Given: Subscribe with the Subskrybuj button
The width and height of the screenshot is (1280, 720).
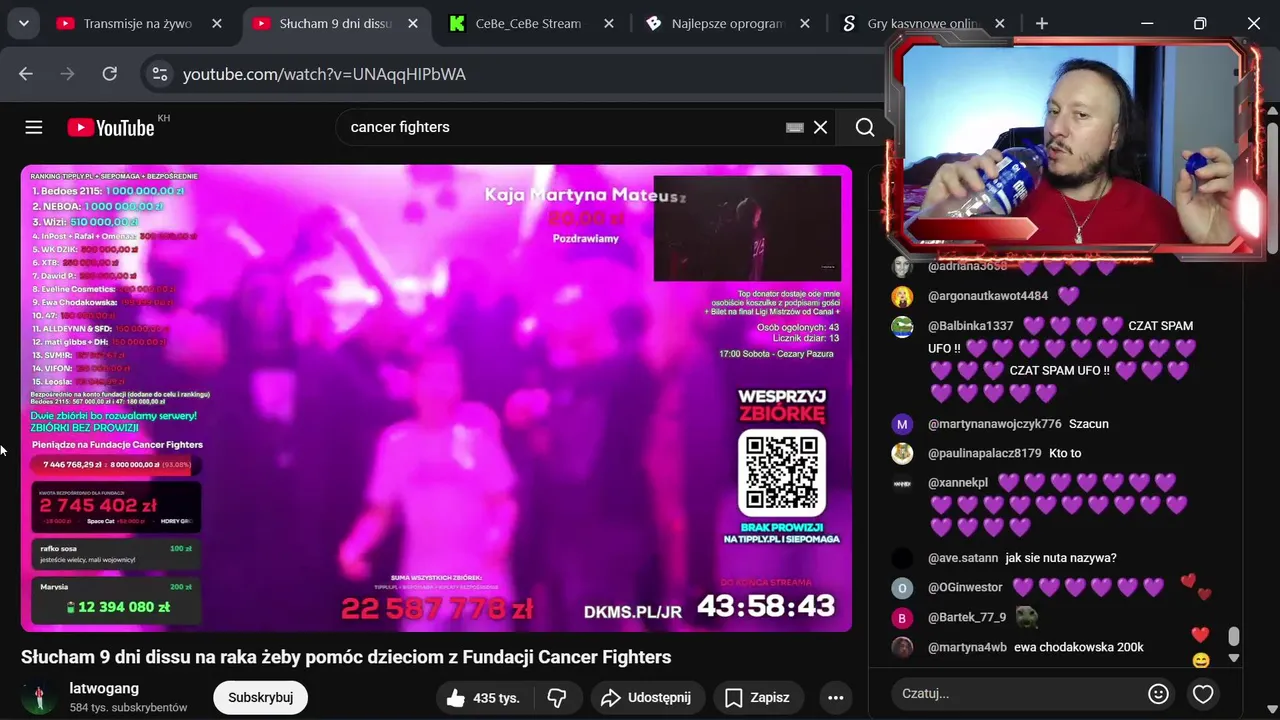Looking at the screenshot, I should click(x=260, y=697).
